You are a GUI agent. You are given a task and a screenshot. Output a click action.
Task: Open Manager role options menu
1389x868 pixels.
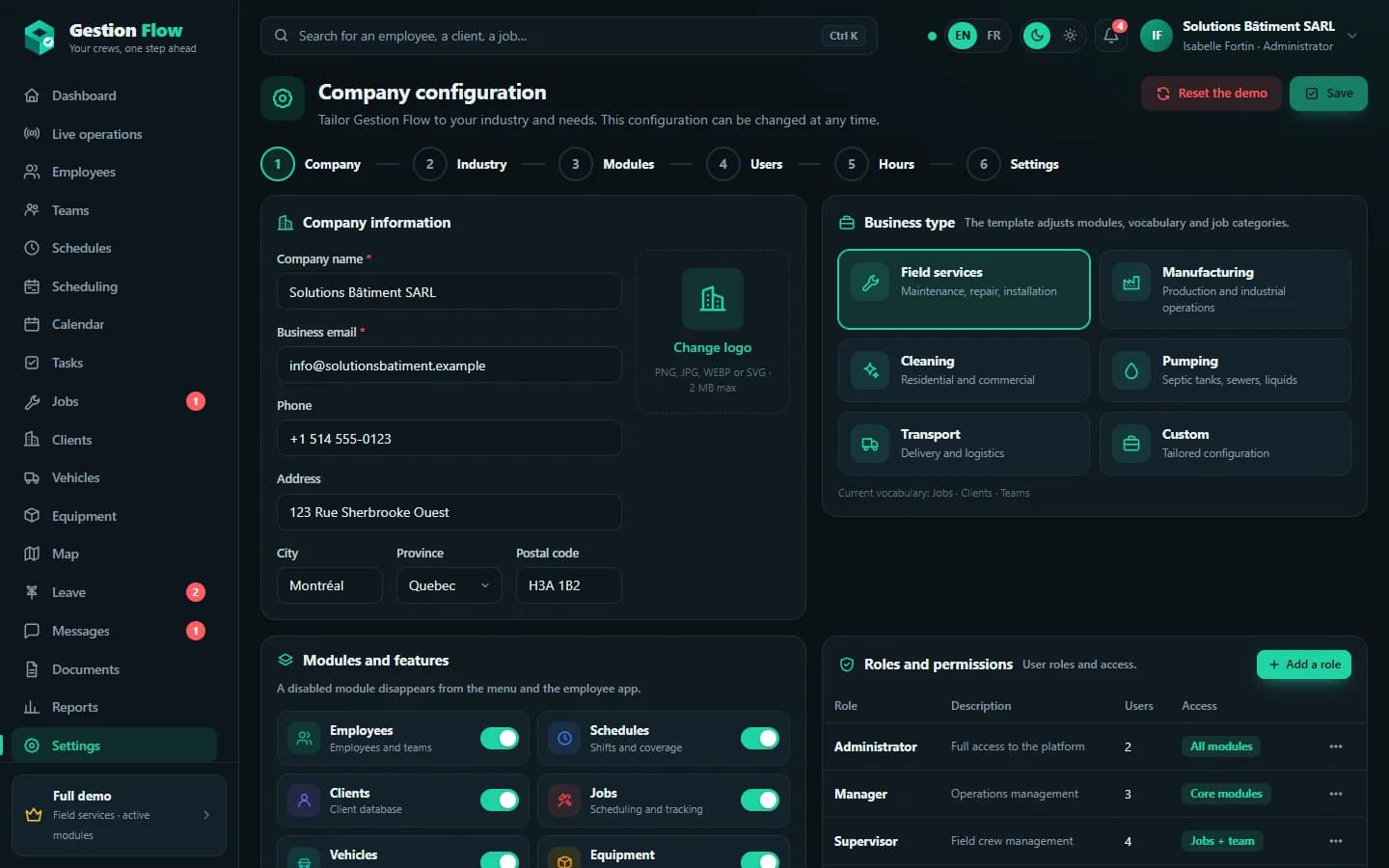click(x=1336, y=794)
